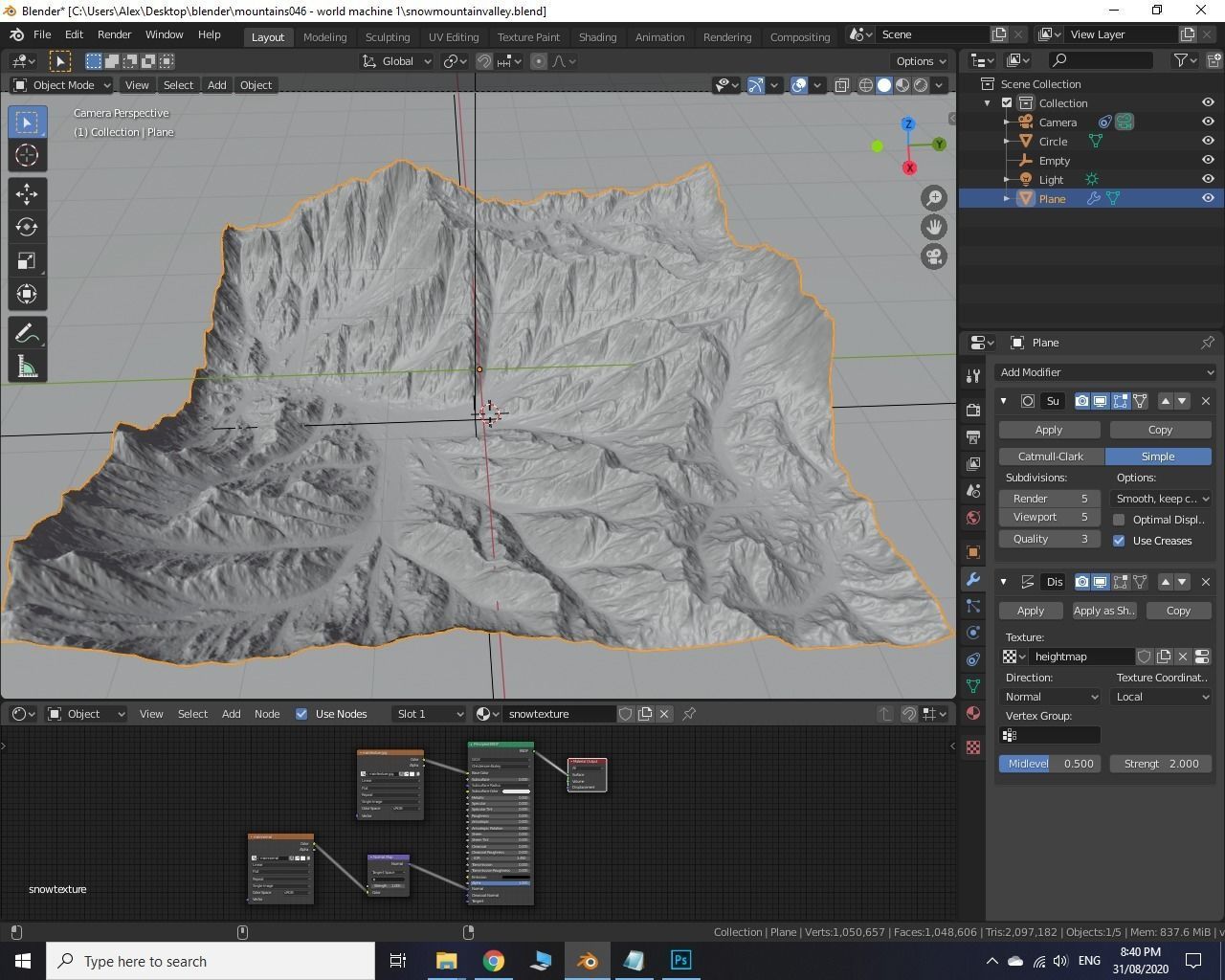Switch to the Shading workspace tab
Screen dimensions: 1225x980
click(x=597, y=36)
